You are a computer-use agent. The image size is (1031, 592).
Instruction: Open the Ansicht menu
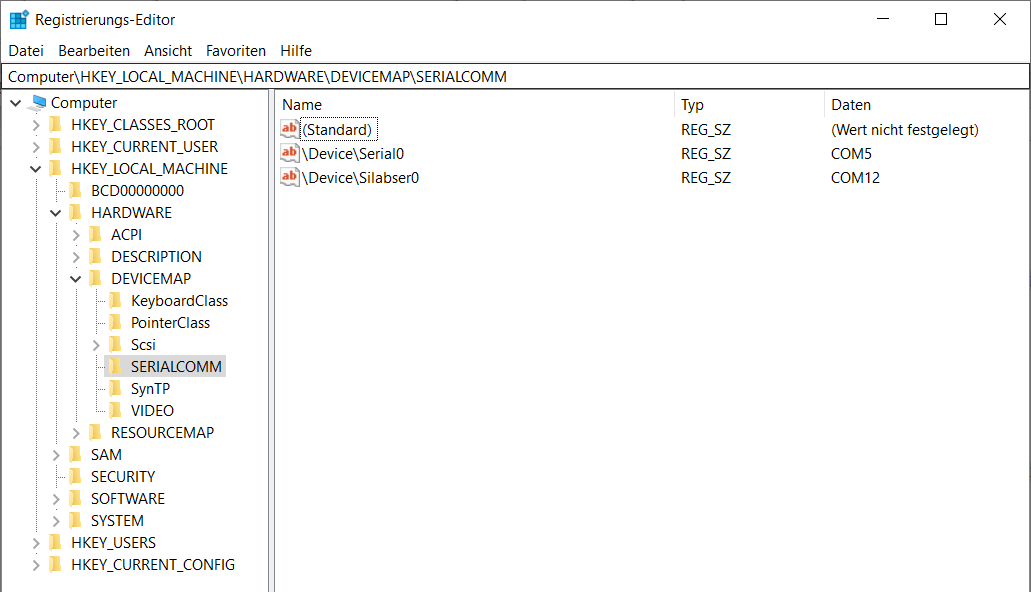(x=168, y=51)
